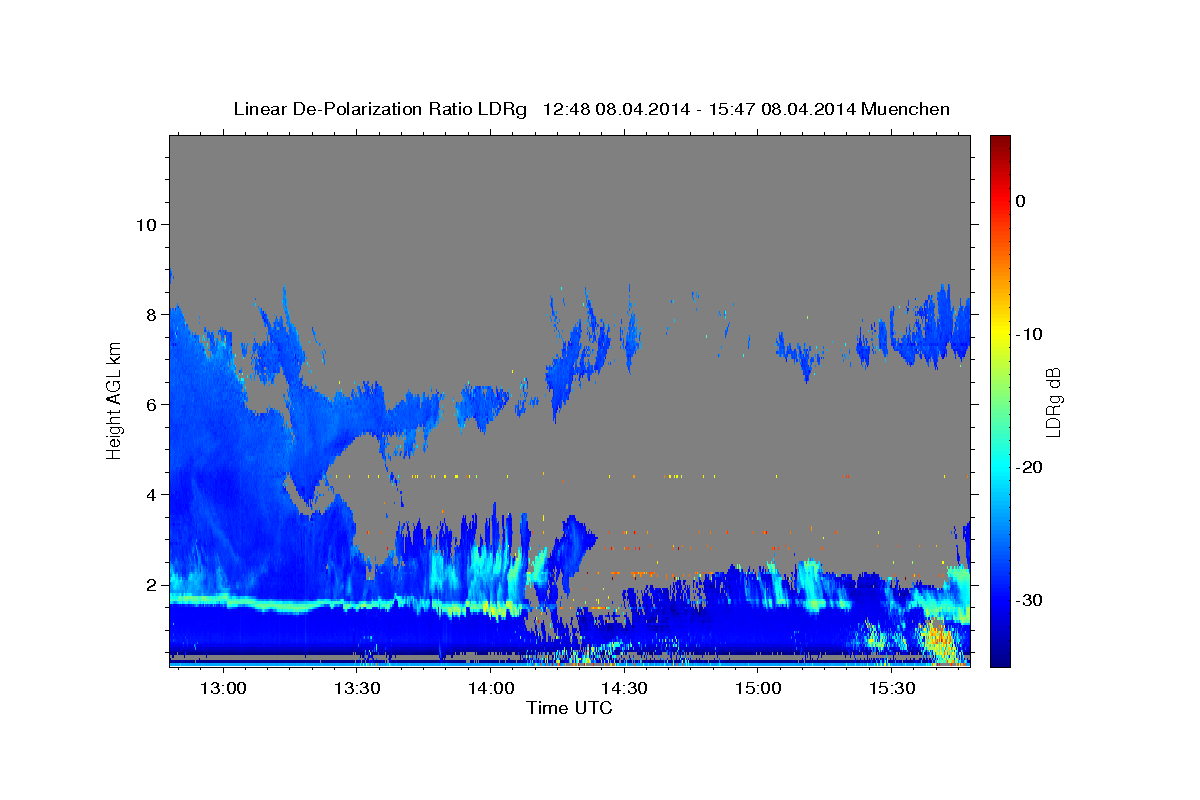Click the "Time UTC" axis label
The height and width of the screenshot is (800, 1200).
pyautogui.click(x=569, y=708)
